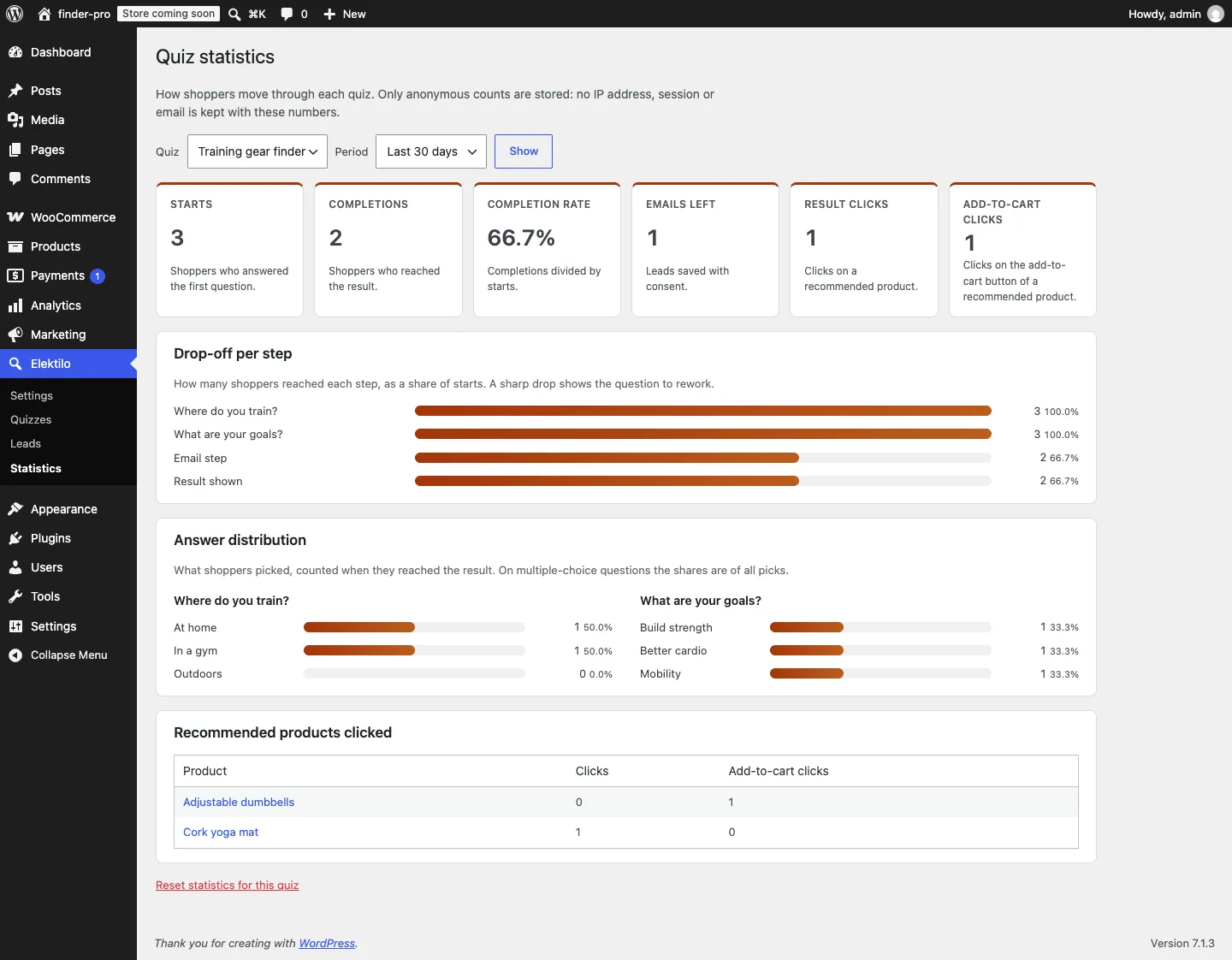Open the Cork yoga mat product link

[221, 833]
